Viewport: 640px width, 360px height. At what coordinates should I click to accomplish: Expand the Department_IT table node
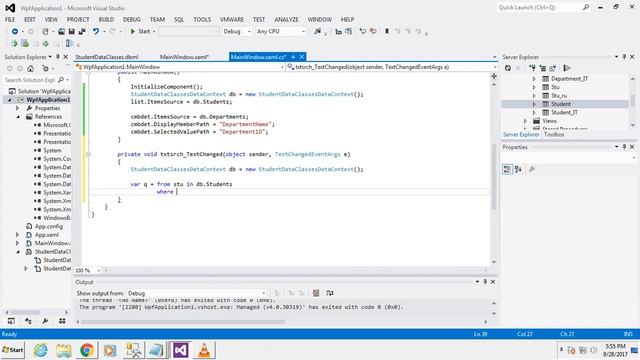coord(534,79)
